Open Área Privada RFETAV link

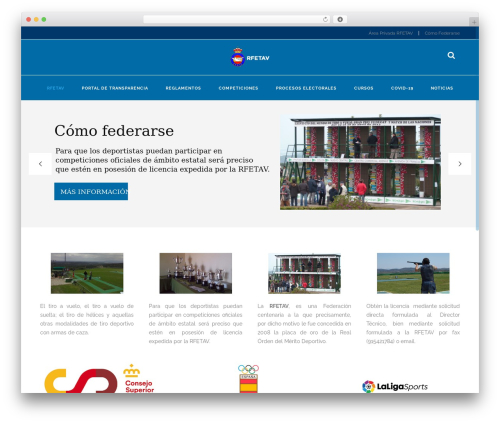(x=391, y=33)
